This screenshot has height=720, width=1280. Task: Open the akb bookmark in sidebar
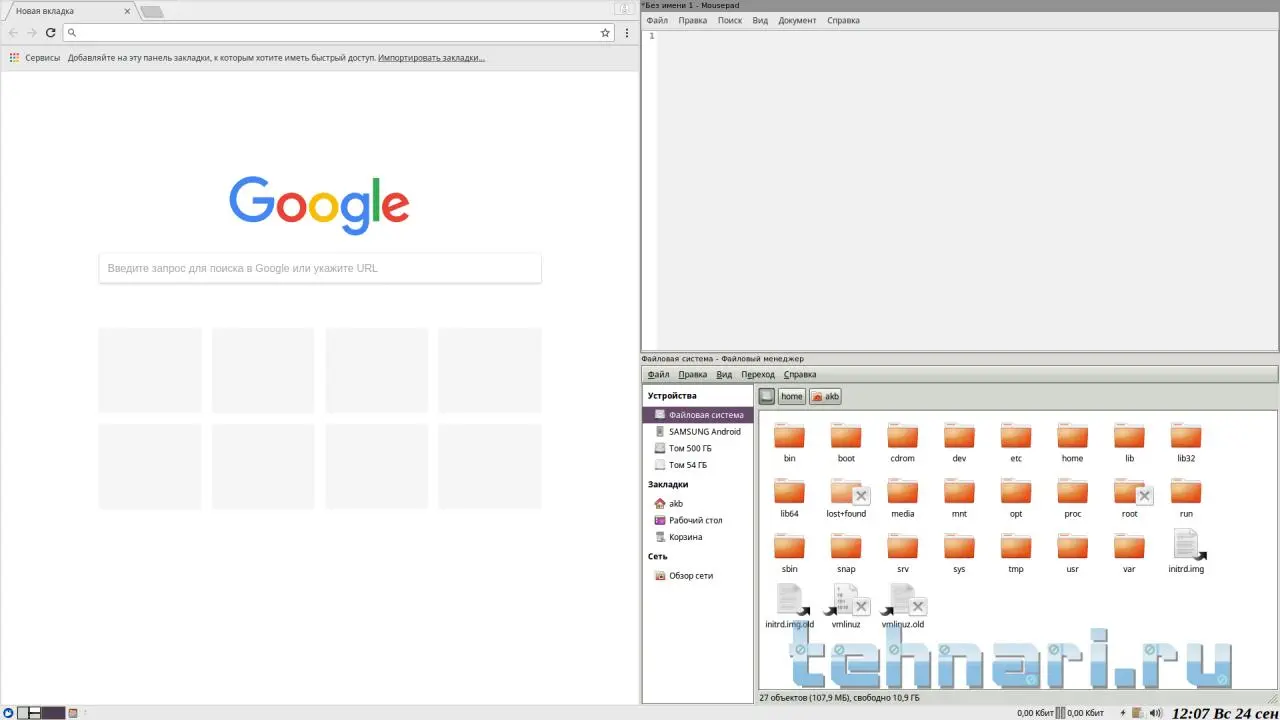click(698, 504)
